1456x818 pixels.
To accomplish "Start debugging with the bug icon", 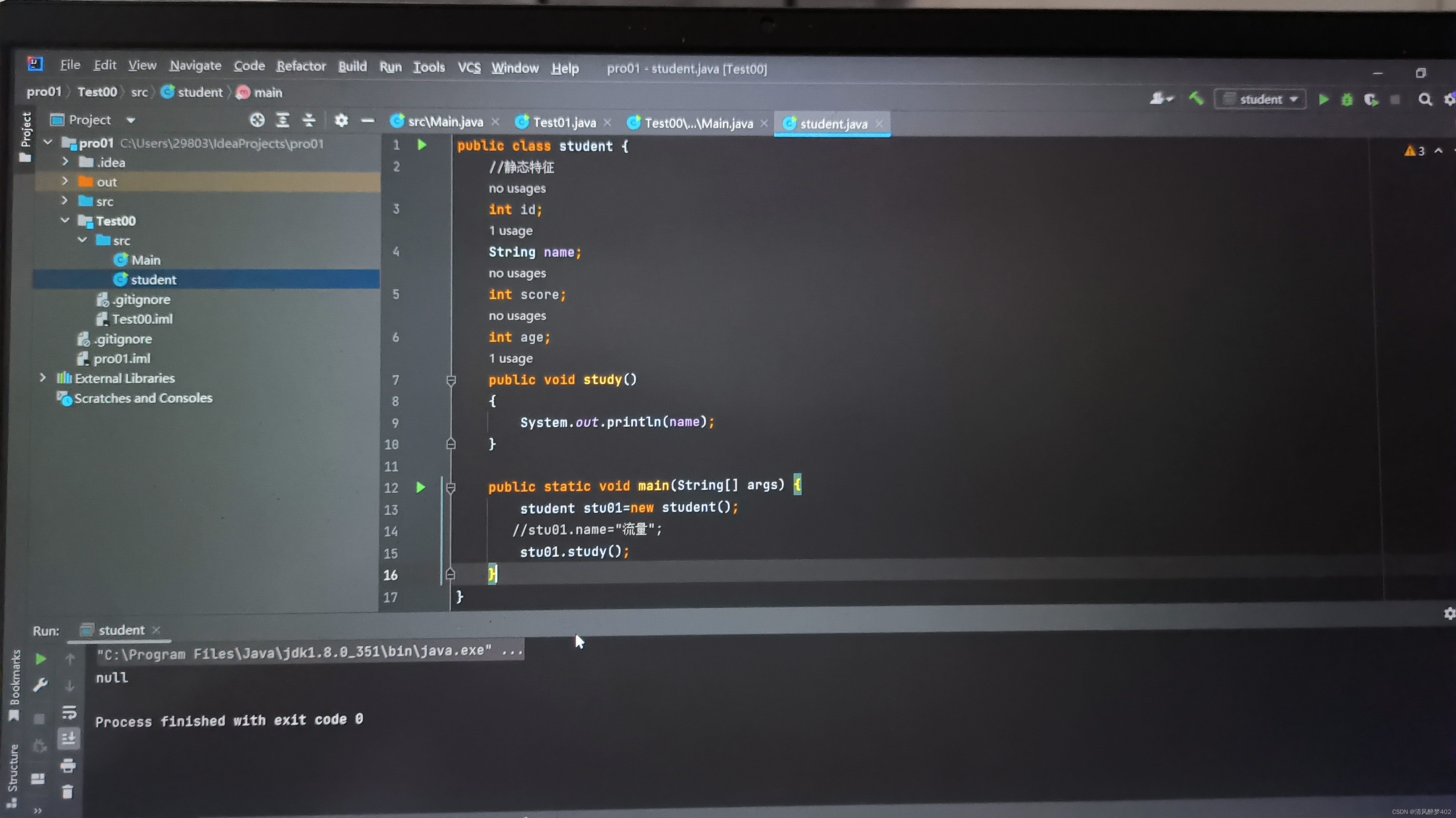I will (x=1347, y=100).
